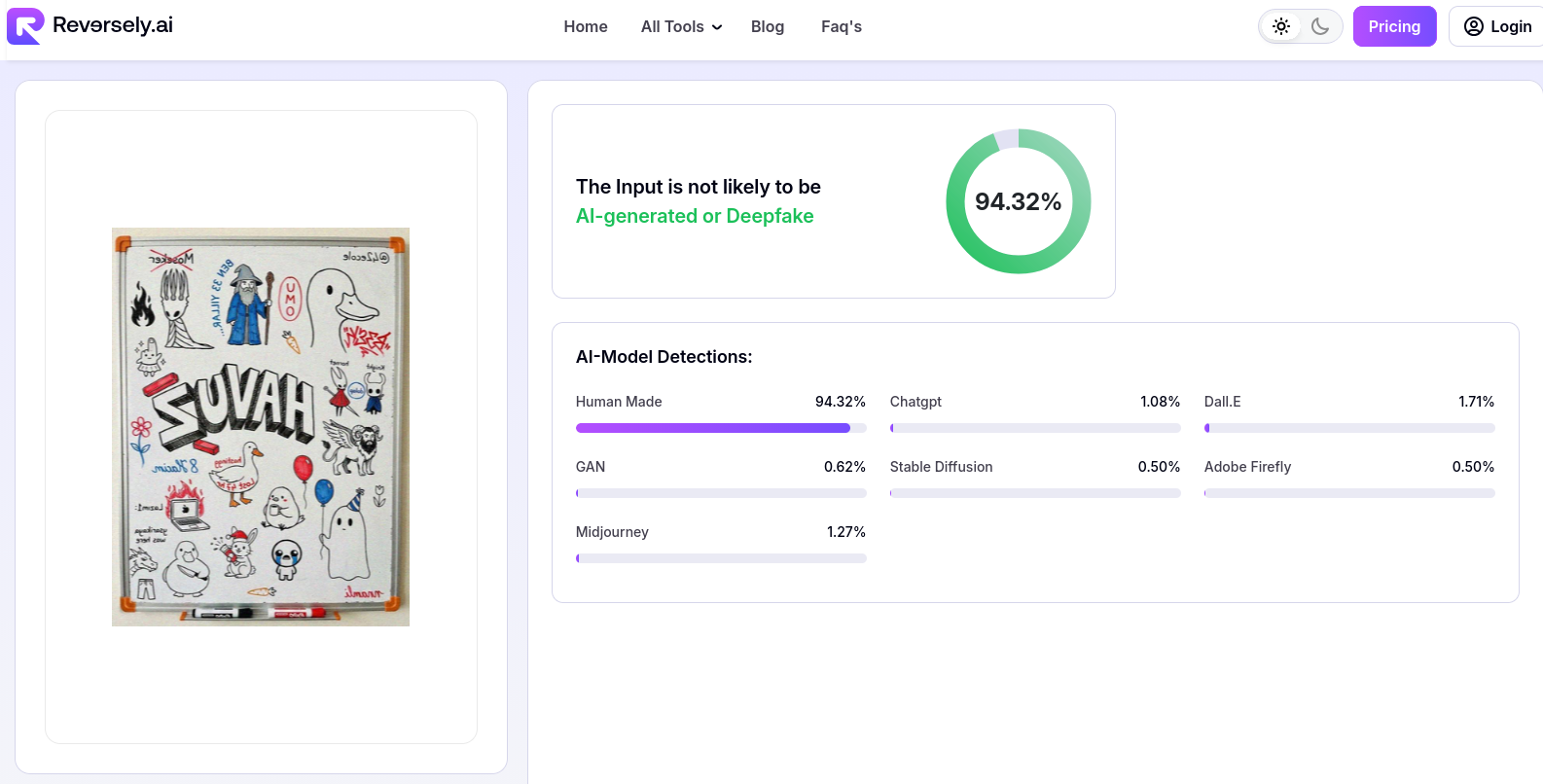The height and width of the screenshot is (784, 1543).
Task: Click the Midjourney detection bar
Action: click(x=721, y=558)
